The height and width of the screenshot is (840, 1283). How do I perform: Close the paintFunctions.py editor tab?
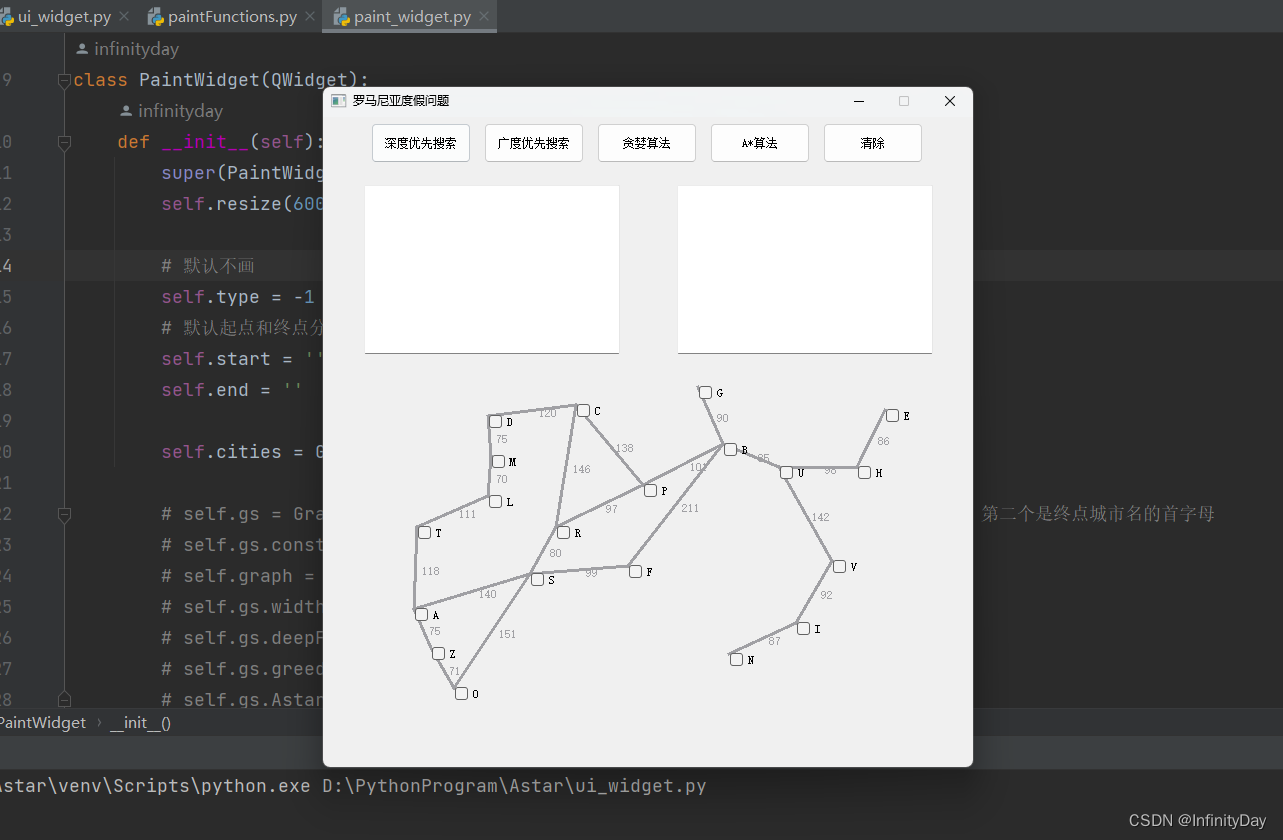point(310,17)
